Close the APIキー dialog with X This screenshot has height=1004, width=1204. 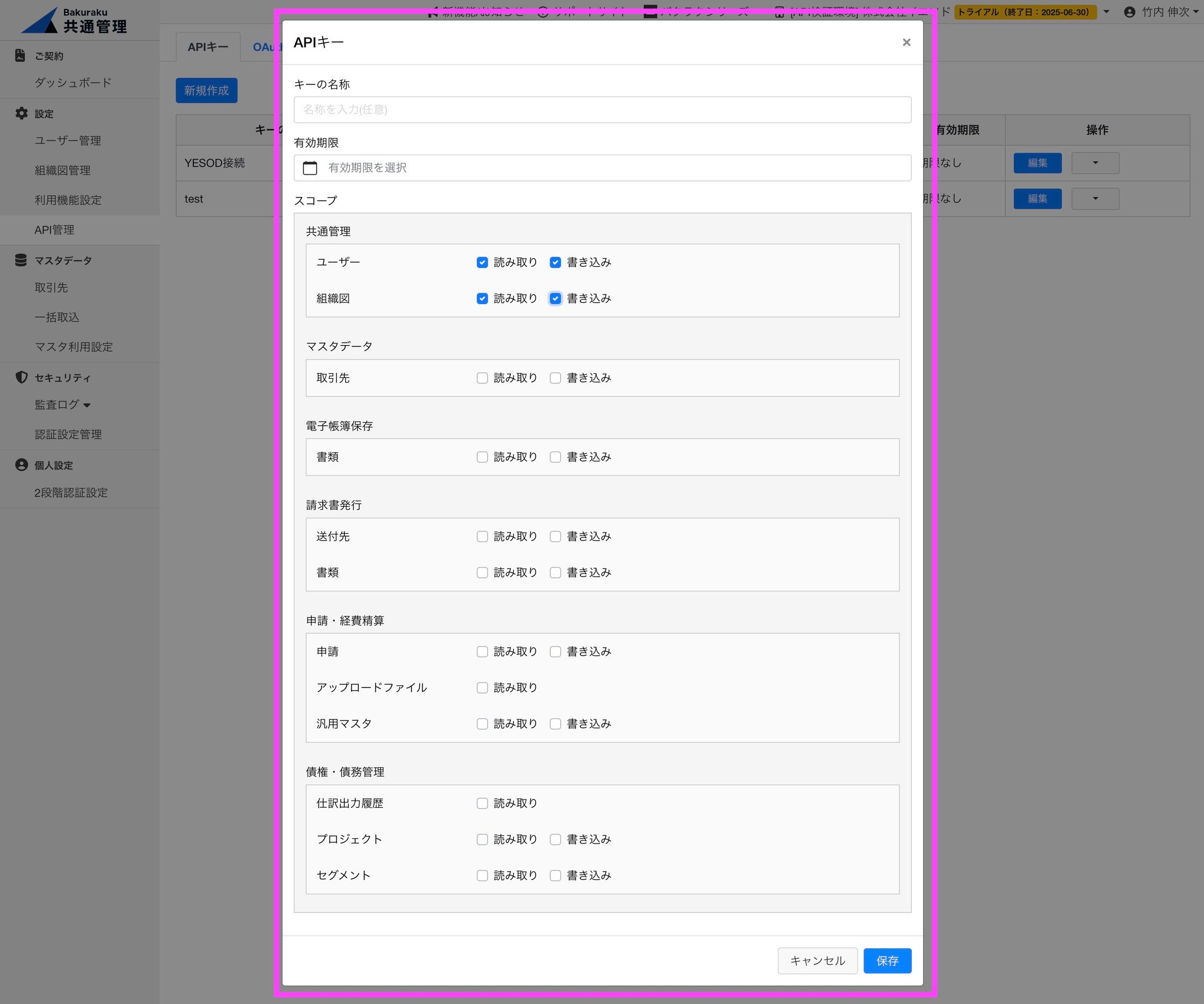click(906, 42)
